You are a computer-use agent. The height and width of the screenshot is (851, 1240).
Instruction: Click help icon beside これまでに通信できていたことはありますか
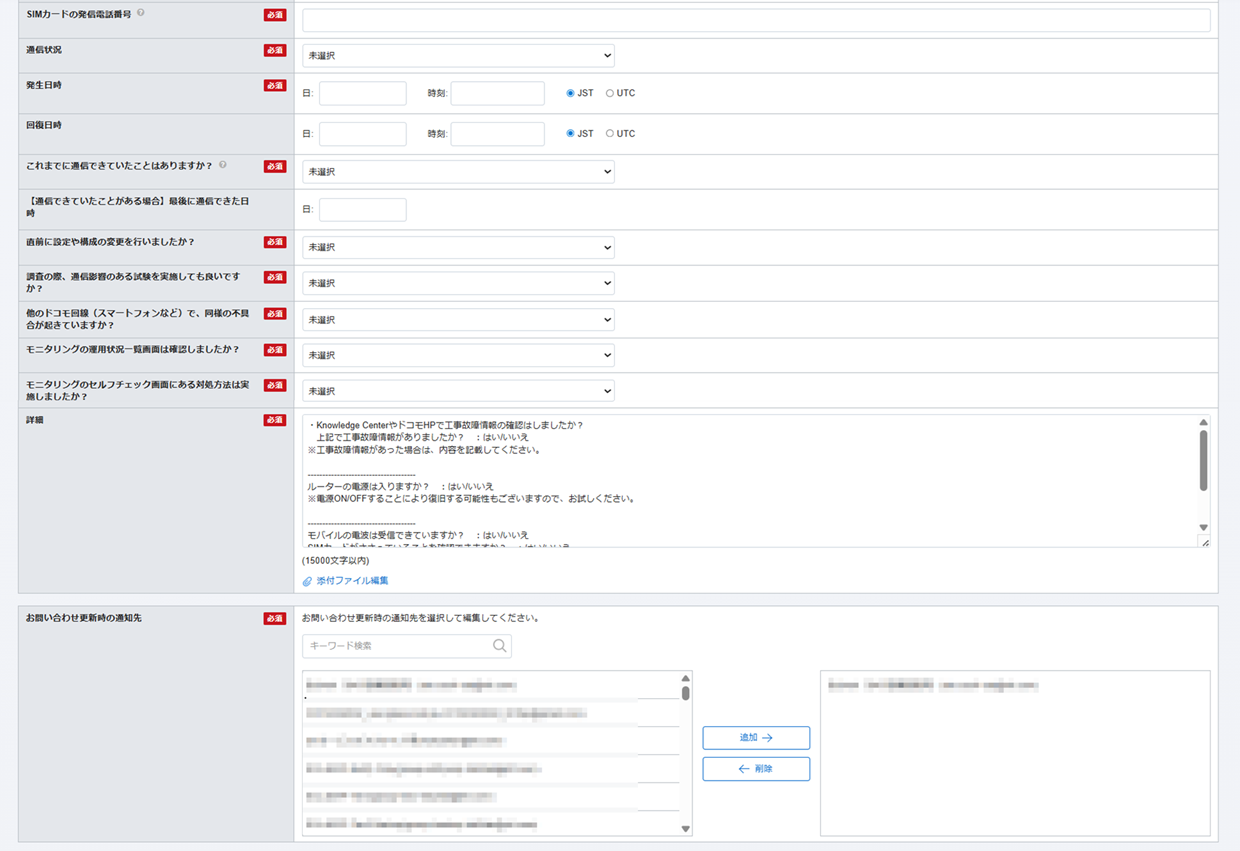pos(222,165)
